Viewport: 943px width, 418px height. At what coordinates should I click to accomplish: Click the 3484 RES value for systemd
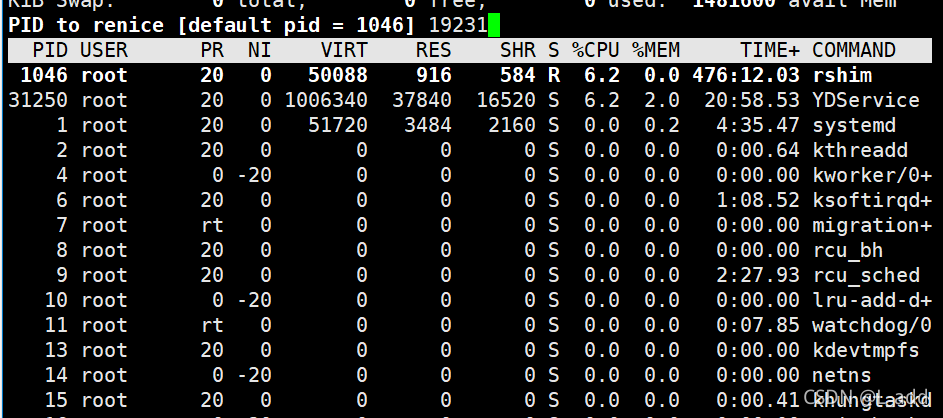click(428, 125)
